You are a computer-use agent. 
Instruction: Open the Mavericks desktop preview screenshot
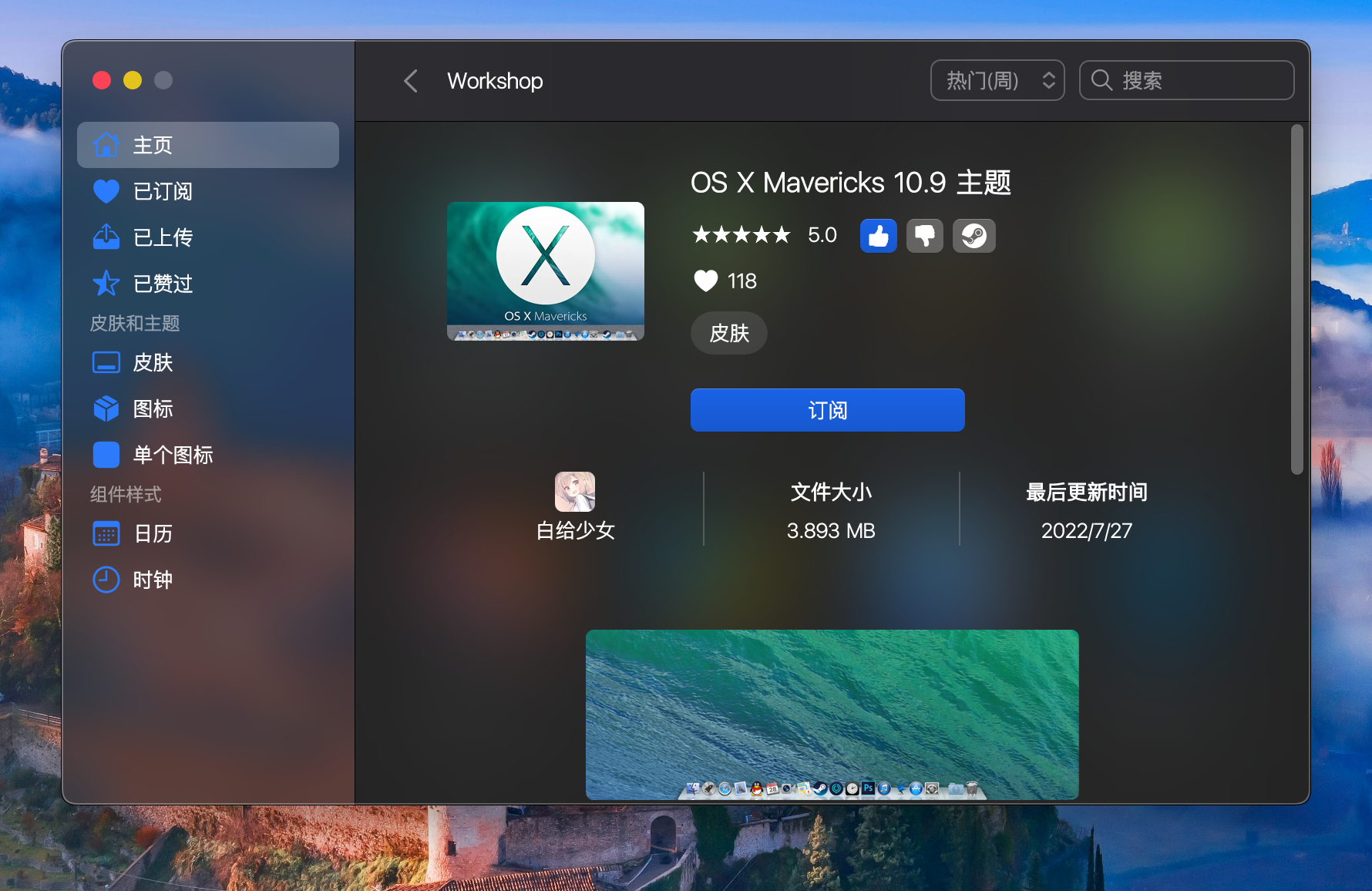click(832, 714)
